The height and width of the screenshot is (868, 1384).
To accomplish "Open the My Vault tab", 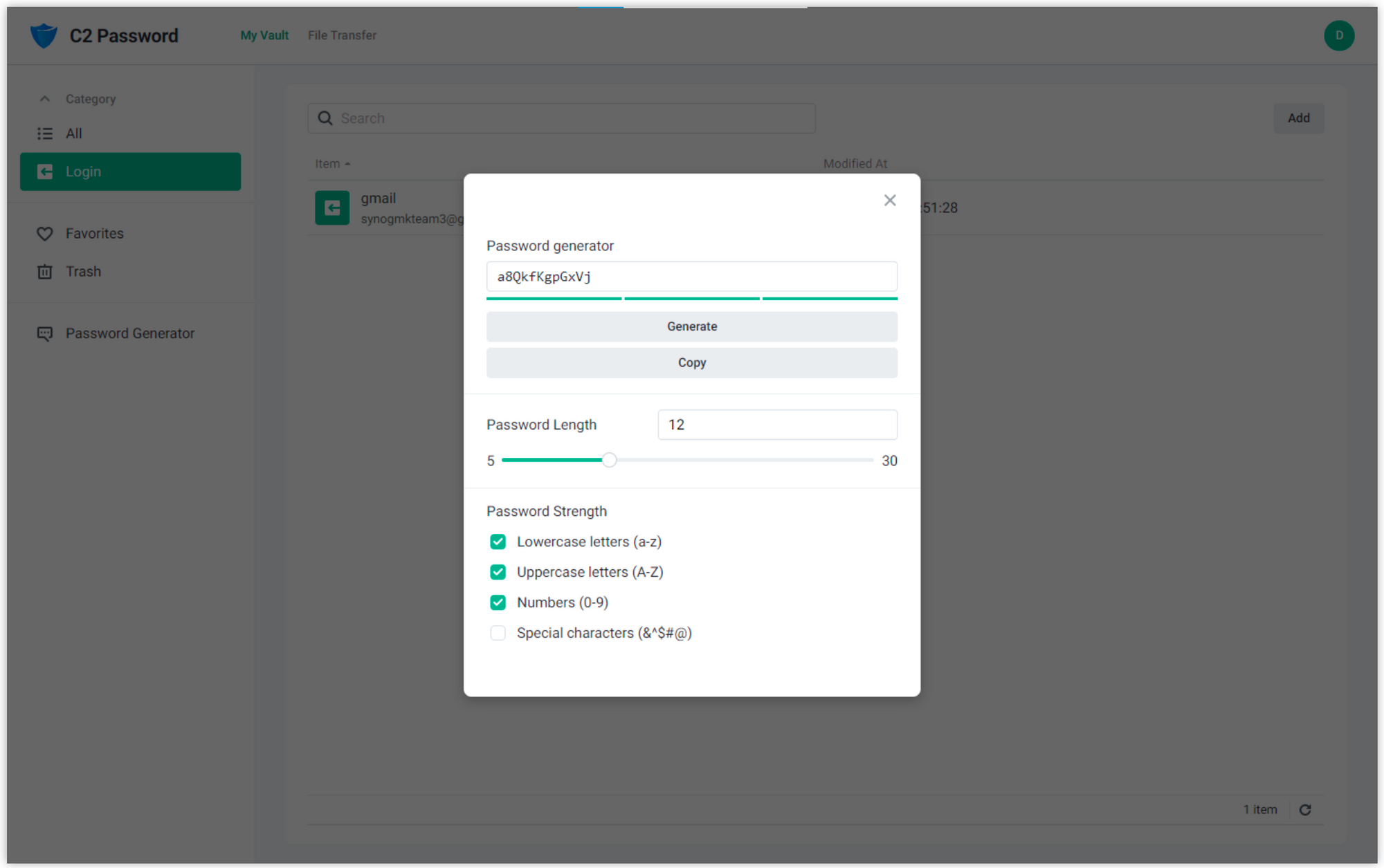I will (x=264, y=35).
